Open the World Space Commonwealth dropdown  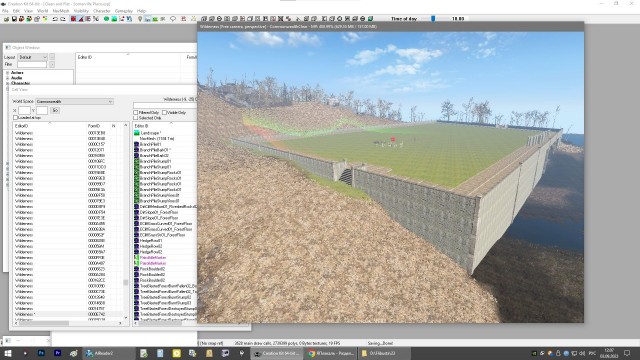point(74,102)
